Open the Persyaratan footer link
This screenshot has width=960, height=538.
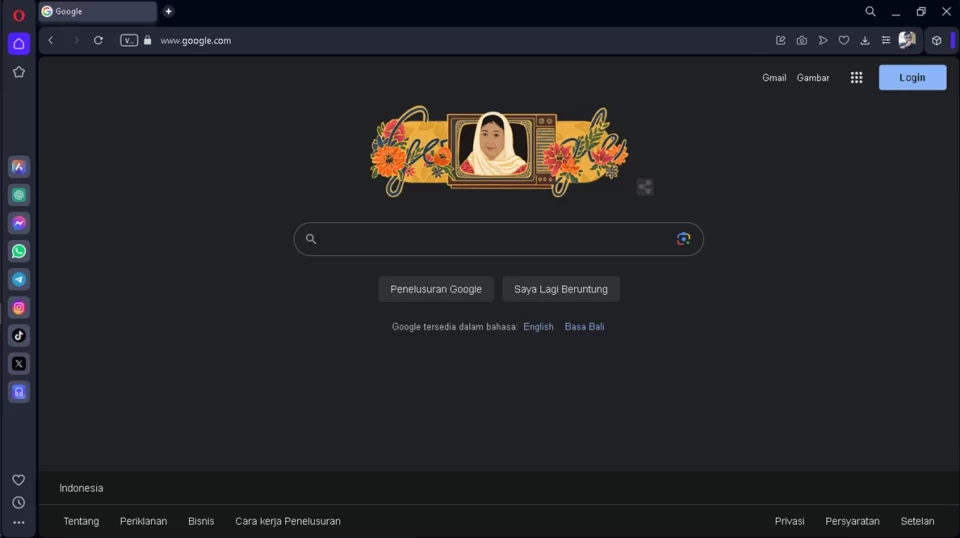(852, 521)
